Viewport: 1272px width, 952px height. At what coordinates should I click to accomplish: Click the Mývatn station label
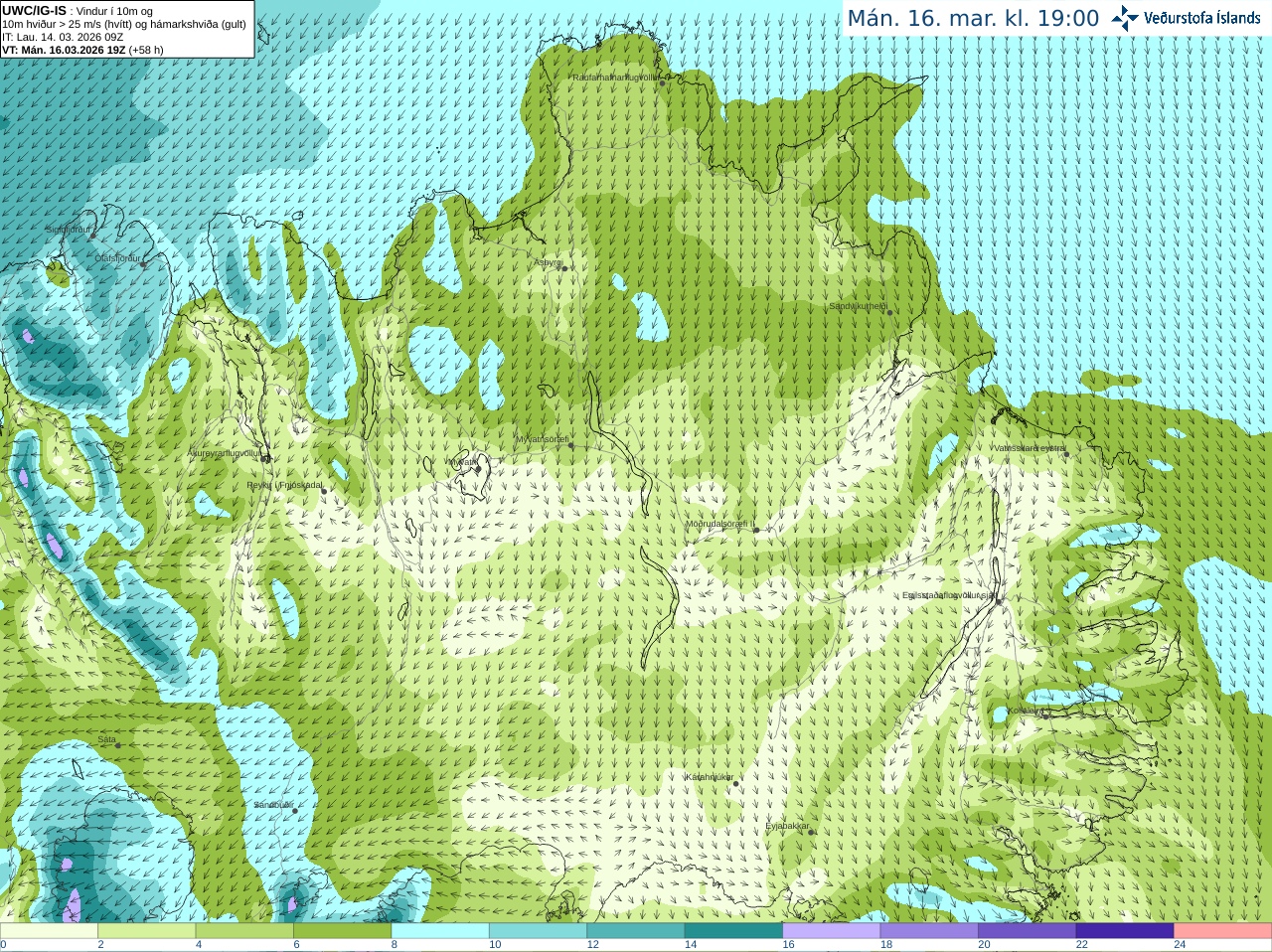(x=461, y=461)
